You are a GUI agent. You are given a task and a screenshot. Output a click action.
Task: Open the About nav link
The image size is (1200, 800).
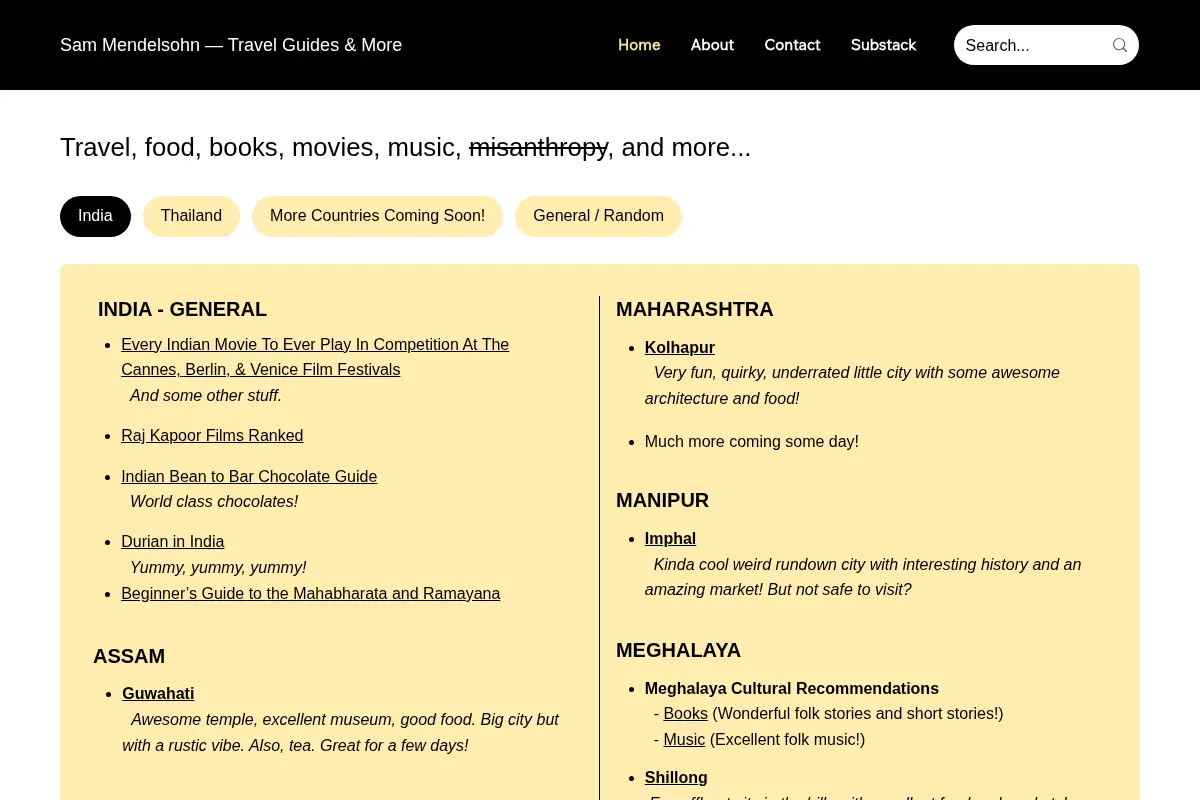click(712, 45)
